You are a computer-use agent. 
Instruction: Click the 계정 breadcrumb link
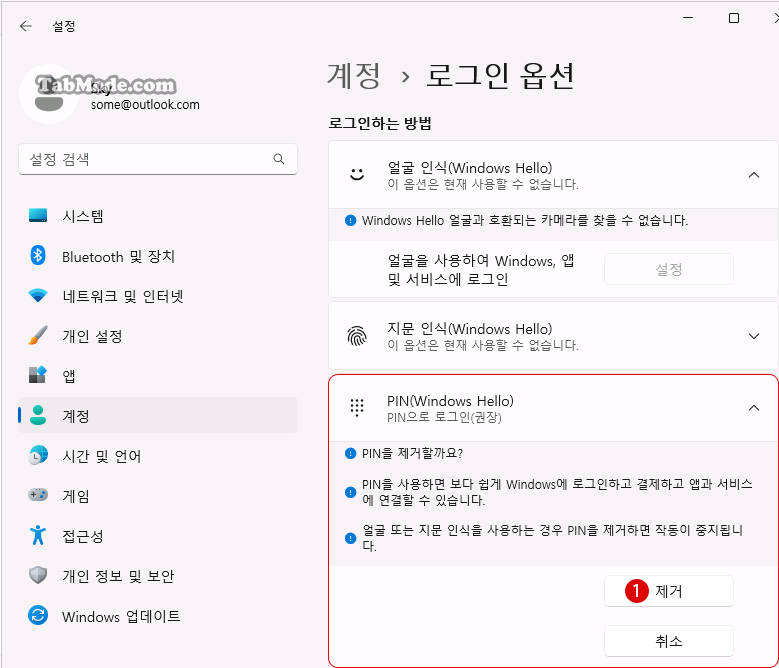point(354,75)
